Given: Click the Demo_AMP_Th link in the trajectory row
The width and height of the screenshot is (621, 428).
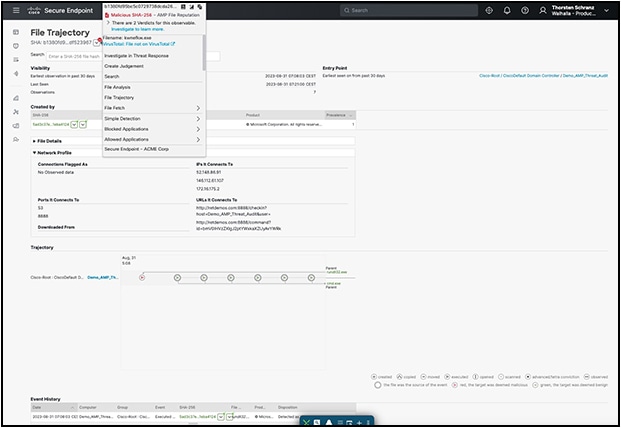Looking at the screenshot, I should point(103,278).
